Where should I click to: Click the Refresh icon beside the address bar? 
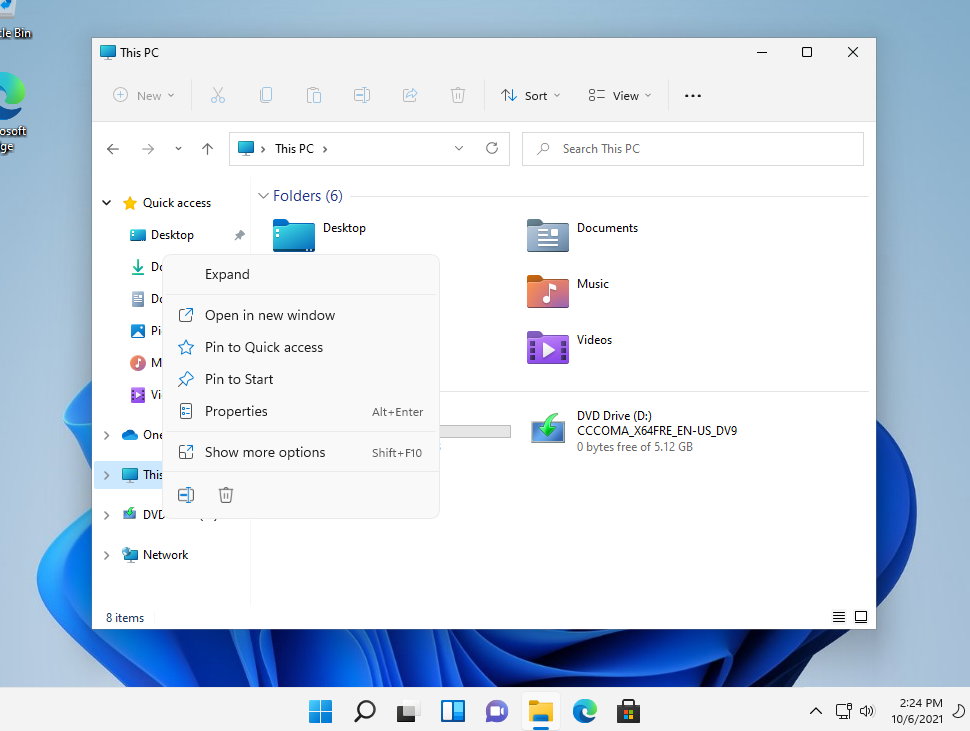(x=492, y=148)
